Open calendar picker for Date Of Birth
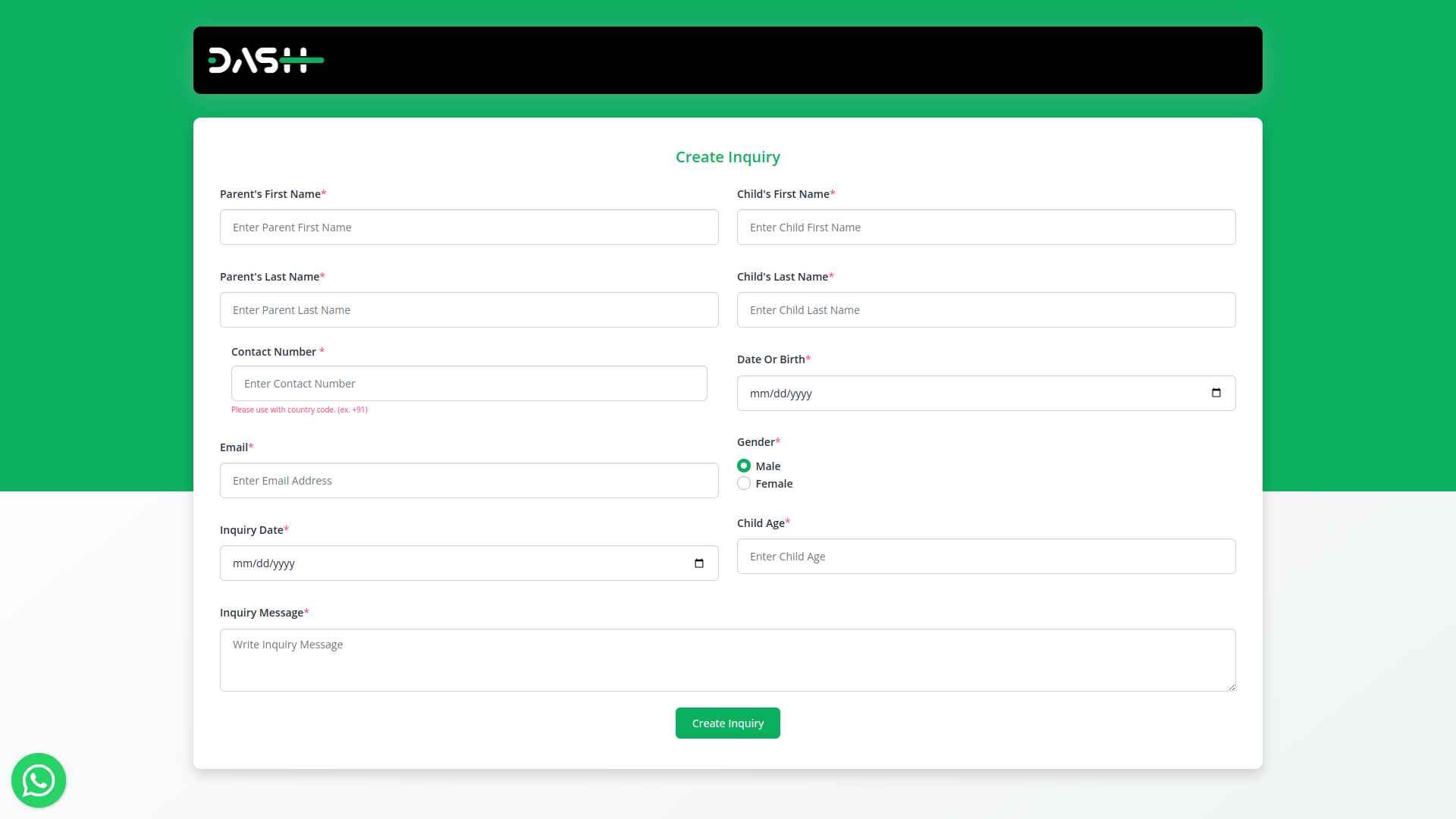Image resolution: width=1456 pixels, height=819 pixels. pos(1216,393)
